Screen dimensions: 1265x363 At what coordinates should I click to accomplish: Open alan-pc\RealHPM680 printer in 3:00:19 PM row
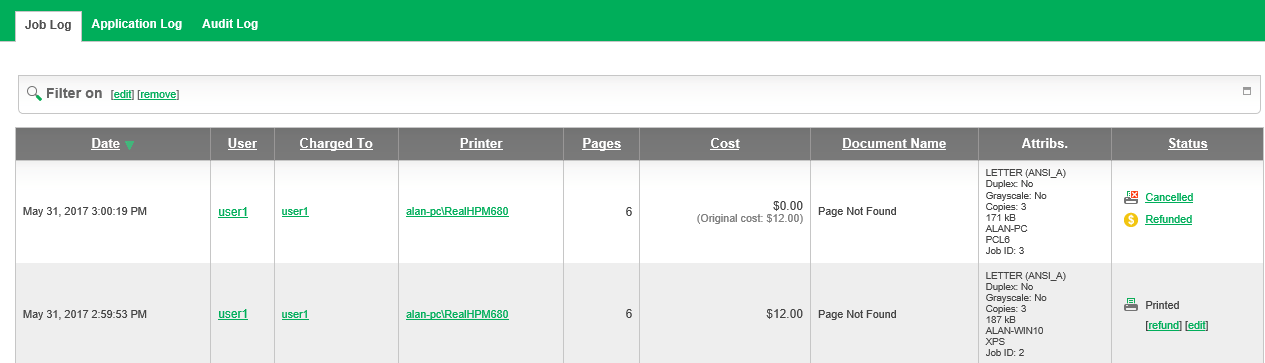point(457,211)
